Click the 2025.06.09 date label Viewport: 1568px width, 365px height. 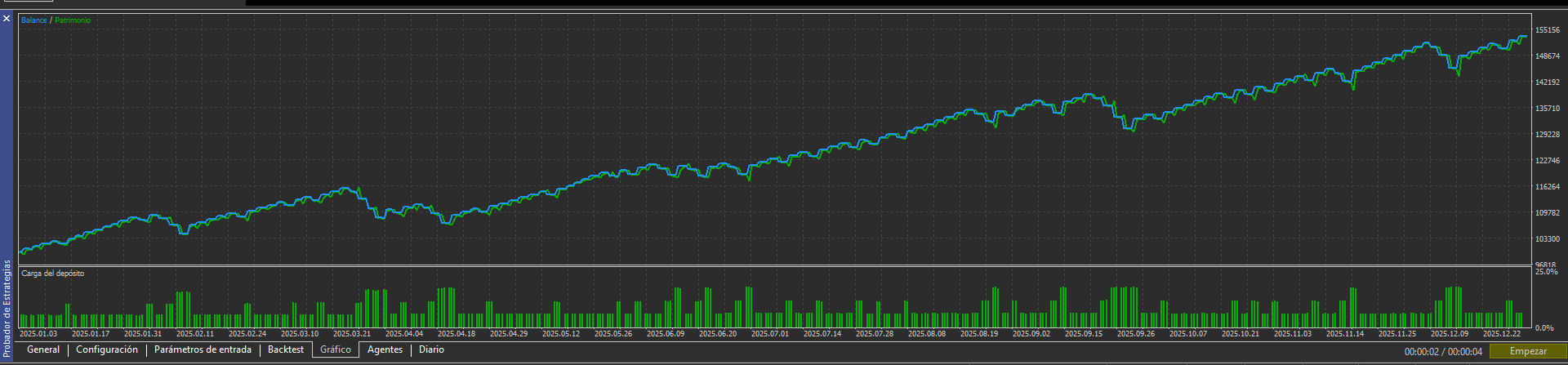[666, 334]
